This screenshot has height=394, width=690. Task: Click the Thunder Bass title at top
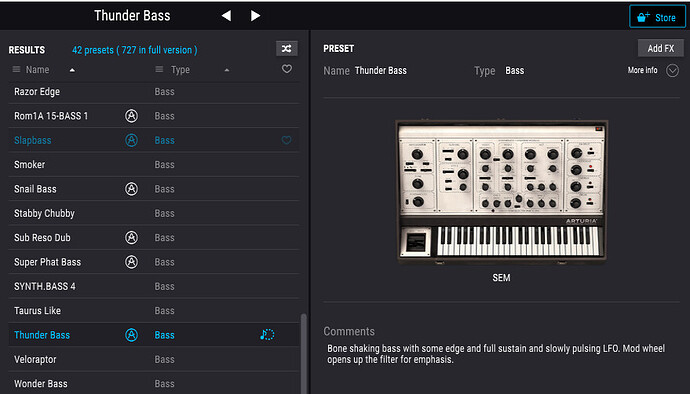pyautogui.click(x=132, y=16)
